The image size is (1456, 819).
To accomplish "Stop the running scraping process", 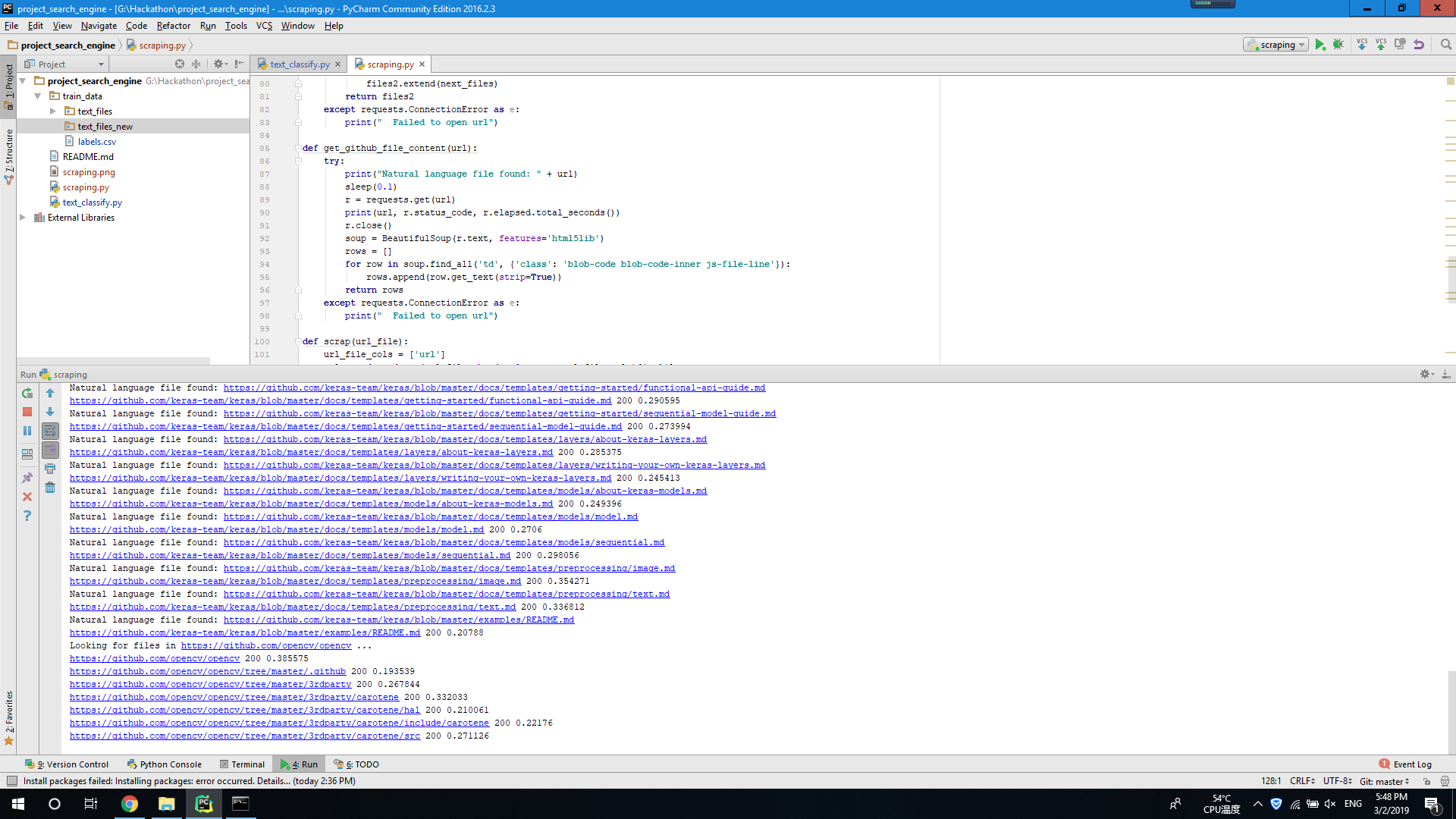I will (27, 412).
